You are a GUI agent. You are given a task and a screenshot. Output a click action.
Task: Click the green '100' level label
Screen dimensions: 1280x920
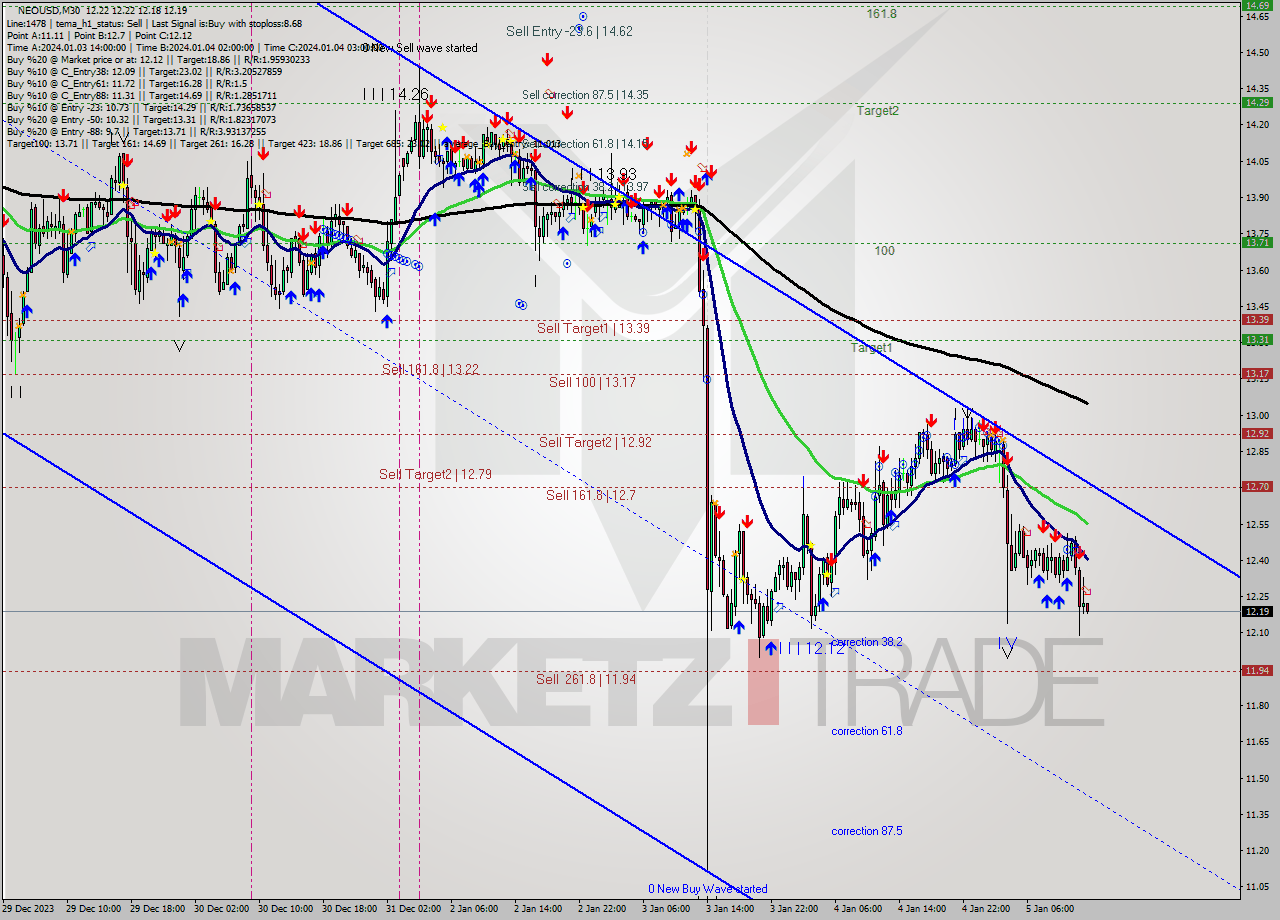[884, 251]
